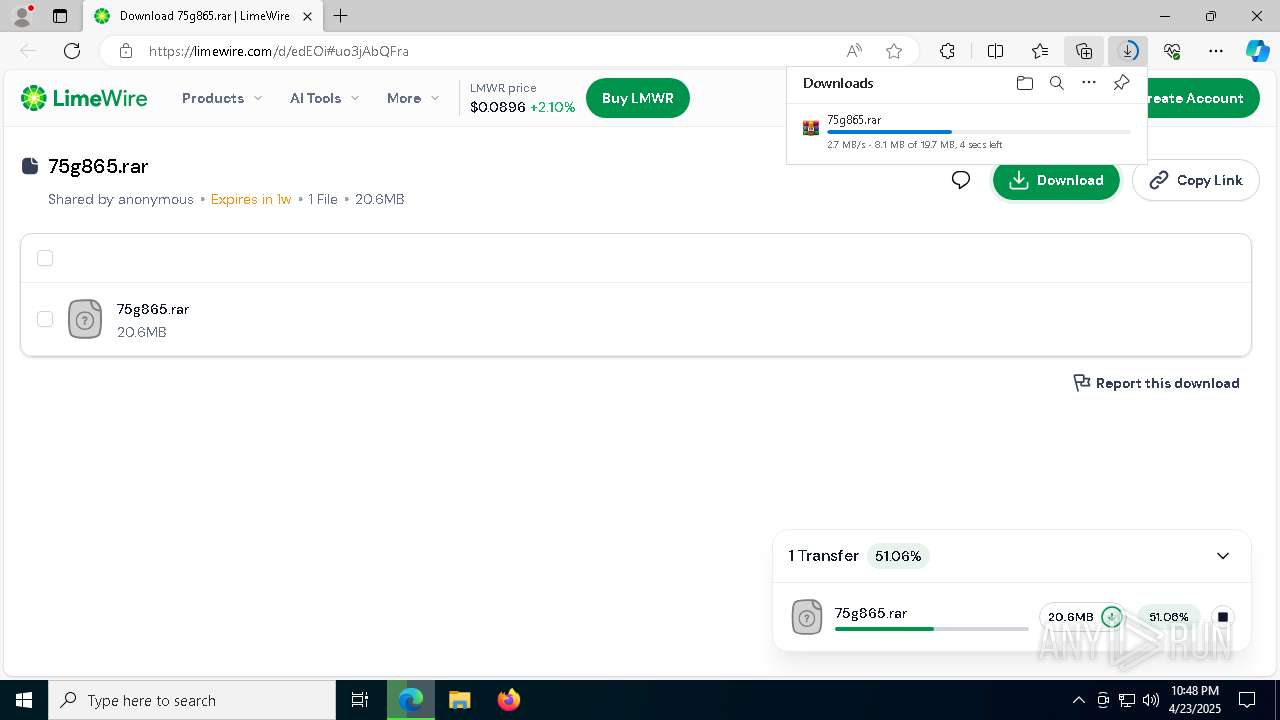Viewport: 1280px width, 720px height.
Task: View site information lock icon
Action: tap(125, 51)
